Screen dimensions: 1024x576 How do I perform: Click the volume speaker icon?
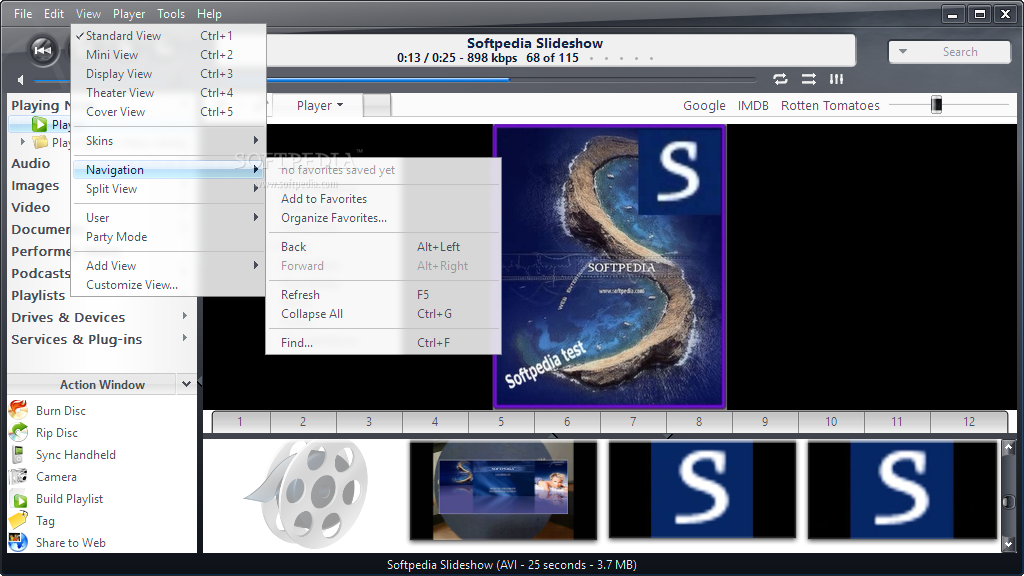pos(21,80)
